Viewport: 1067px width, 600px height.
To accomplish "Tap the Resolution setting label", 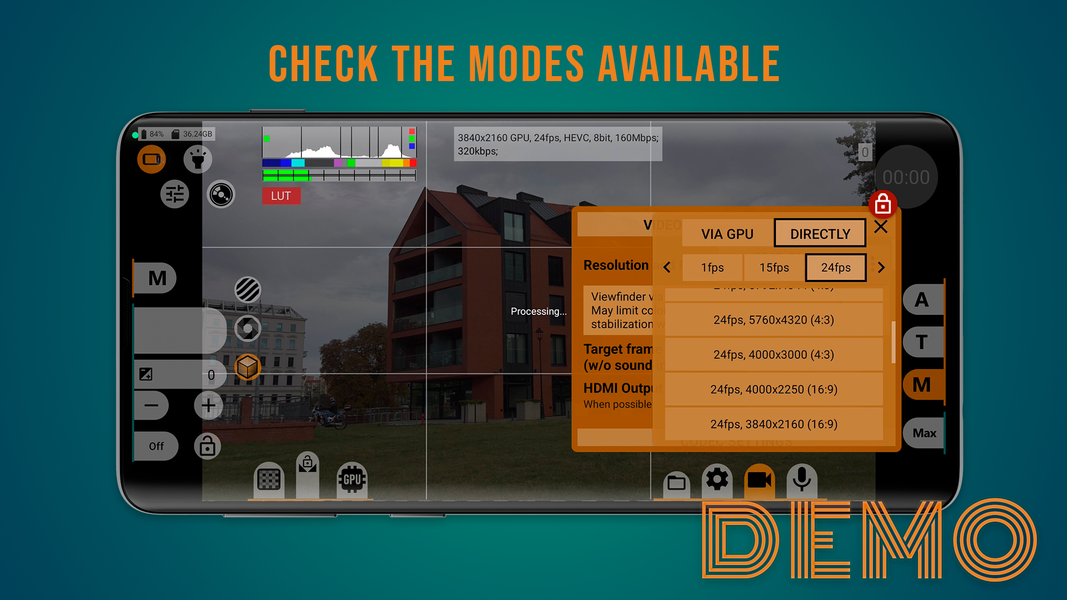I will tap(616, 265).
